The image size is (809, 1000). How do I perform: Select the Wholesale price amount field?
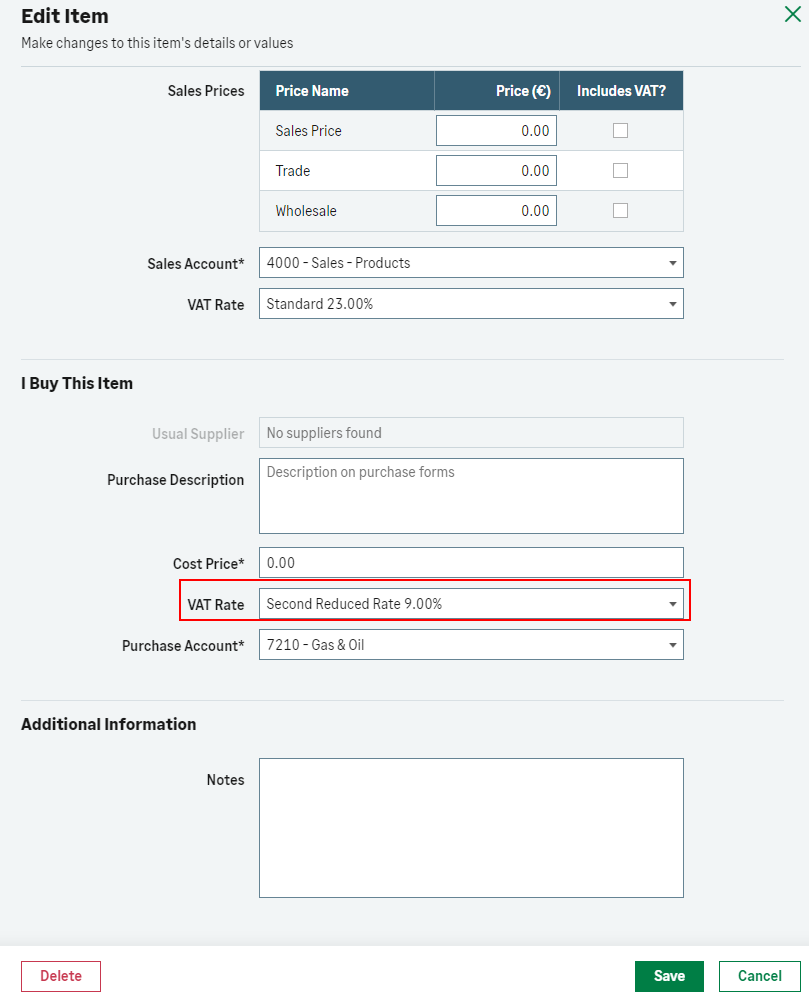click(496, 211)
